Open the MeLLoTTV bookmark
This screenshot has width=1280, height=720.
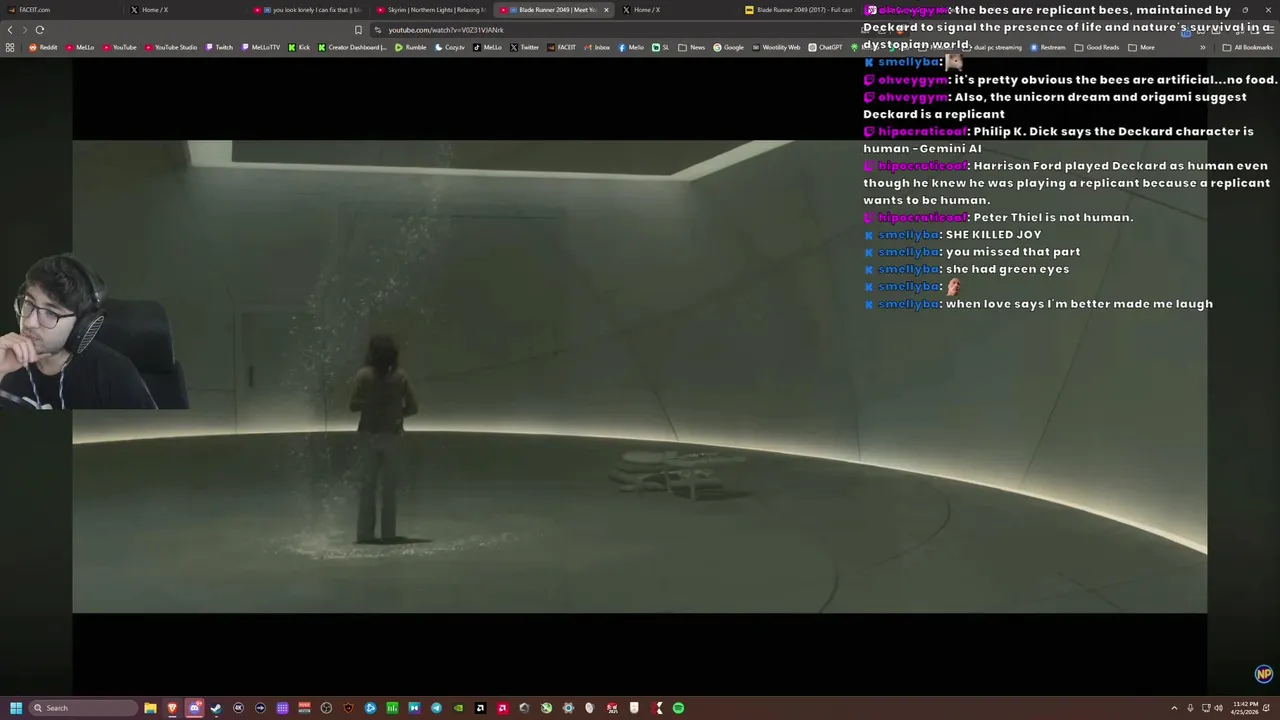tap(261, 47)
